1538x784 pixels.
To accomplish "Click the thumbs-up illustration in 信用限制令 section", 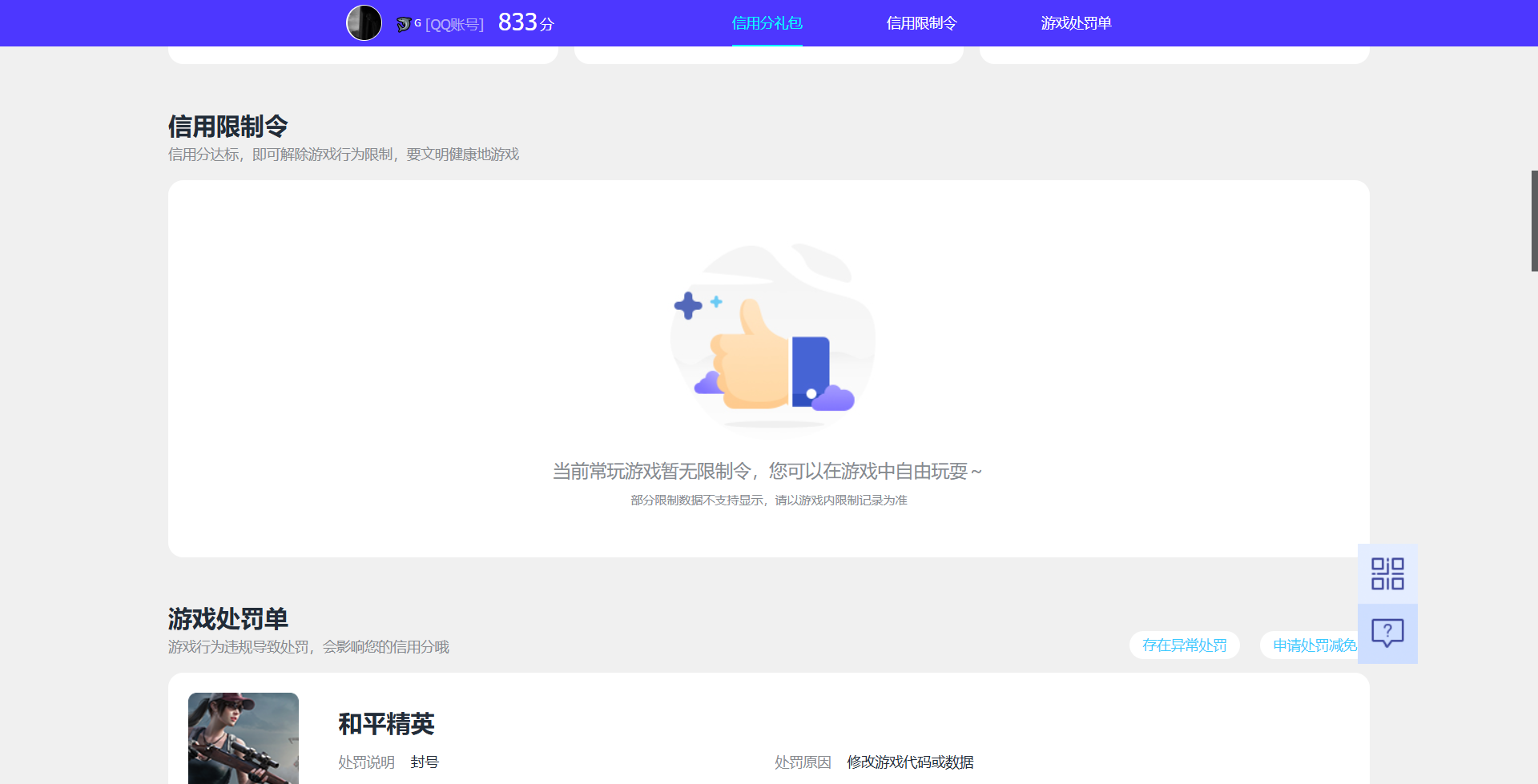I will pos(771,336).
